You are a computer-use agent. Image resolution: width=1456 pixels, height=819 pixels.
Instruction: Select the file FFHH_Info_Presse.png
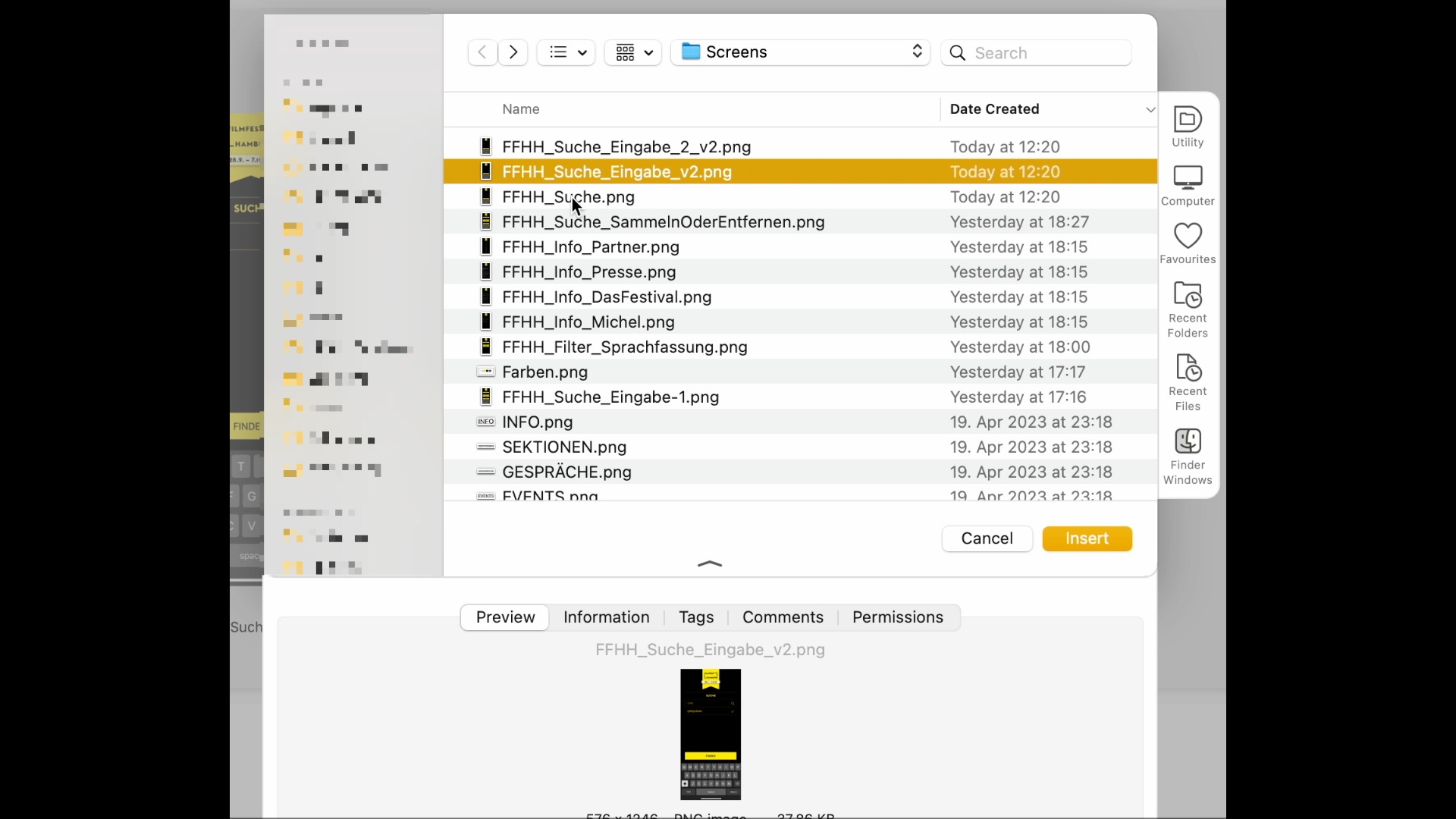pos(588,272)
